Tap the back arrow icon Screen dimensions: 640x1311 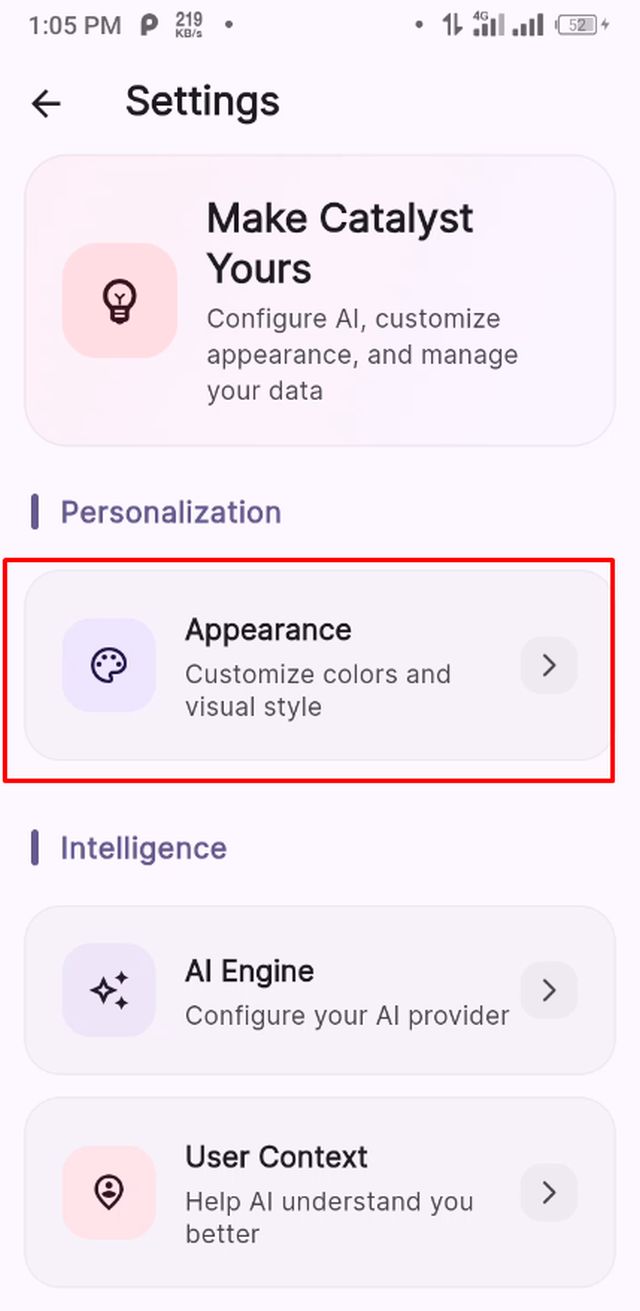46,103
